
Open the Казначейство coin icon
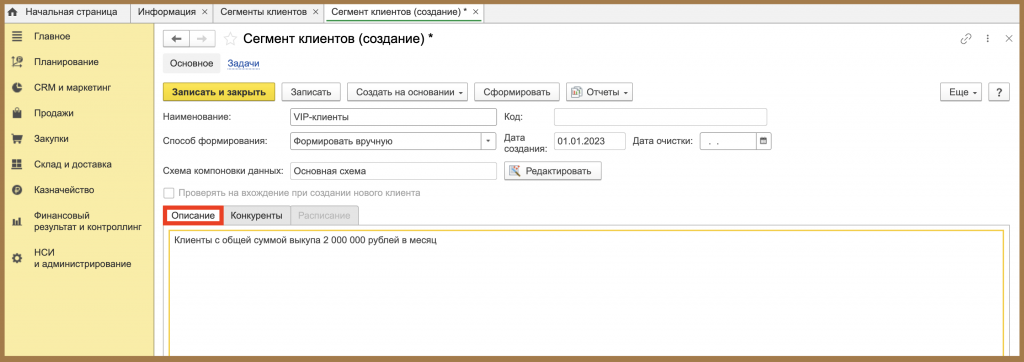pyautogui.click(x=17, y=190)
